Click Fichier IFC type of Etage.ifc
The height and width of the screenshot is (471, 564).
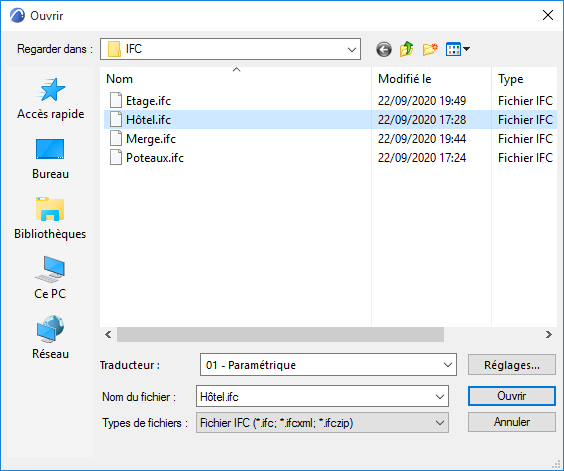[525, 101]
